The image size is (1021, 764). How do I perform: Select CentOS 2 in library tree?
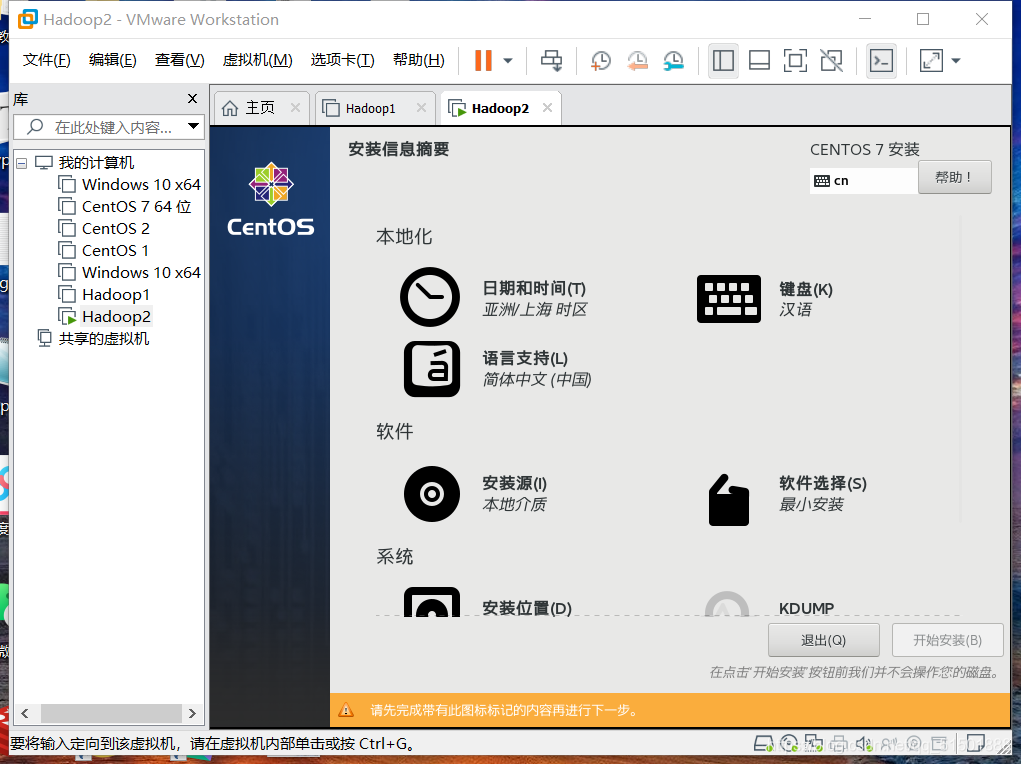tap(115, 229)
